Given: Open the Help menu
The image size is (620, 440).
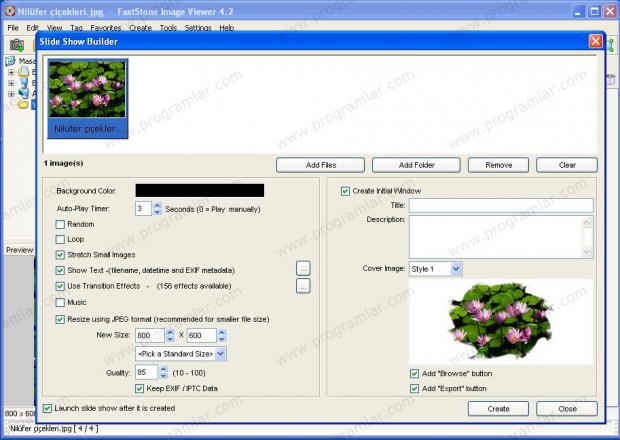Looking at the screenshot, I should click(227, 28).
